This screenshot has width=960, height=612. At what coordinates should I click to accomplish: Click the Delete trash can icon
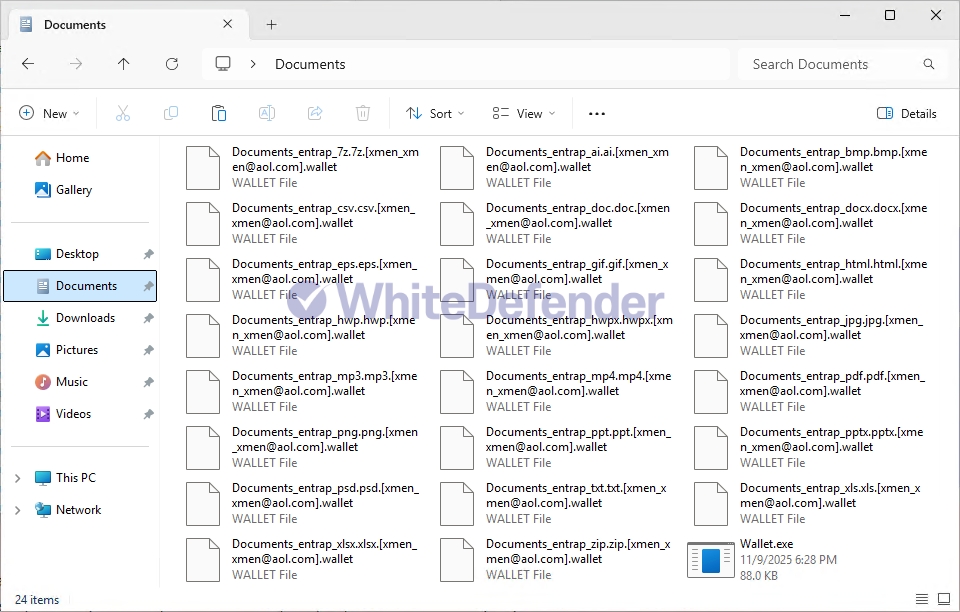tap(363, 114)
